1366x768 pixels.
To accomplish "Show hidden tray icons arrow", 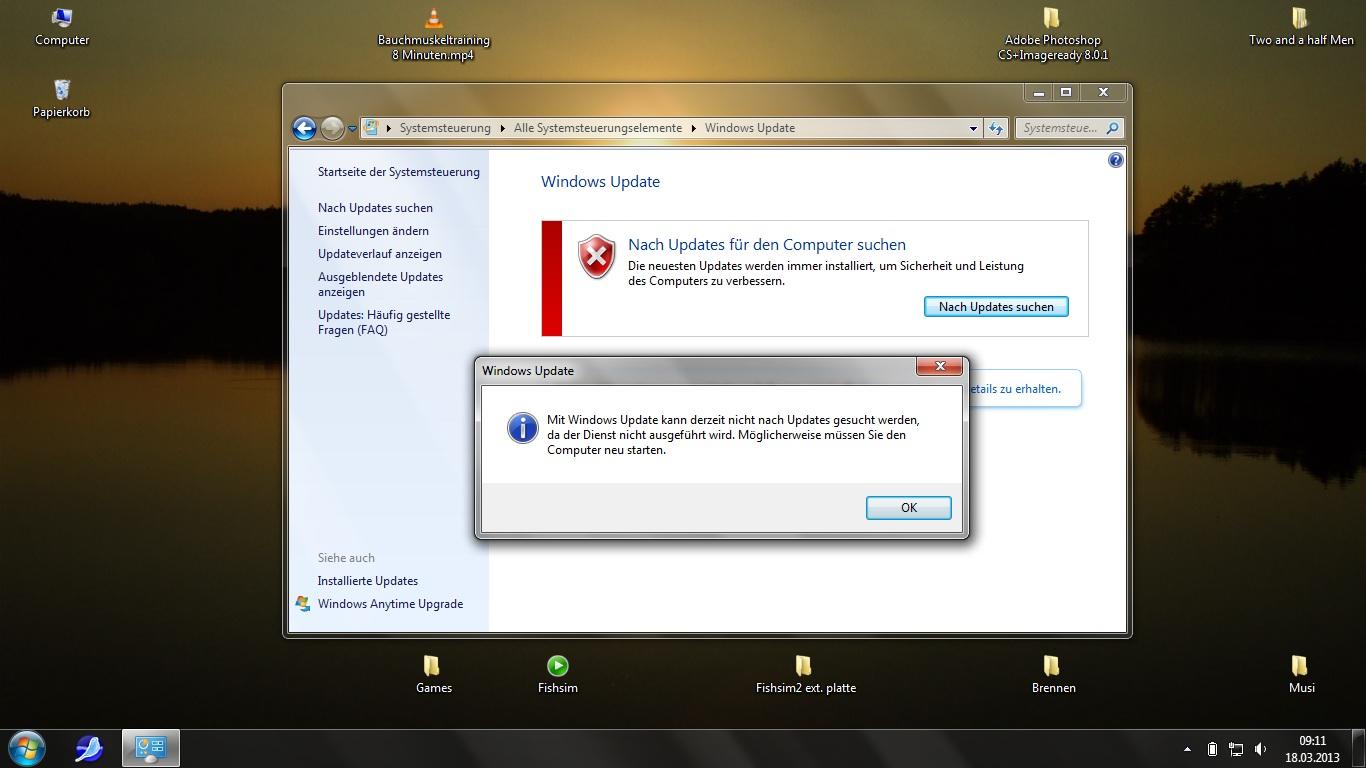I will coord(1187,749).
